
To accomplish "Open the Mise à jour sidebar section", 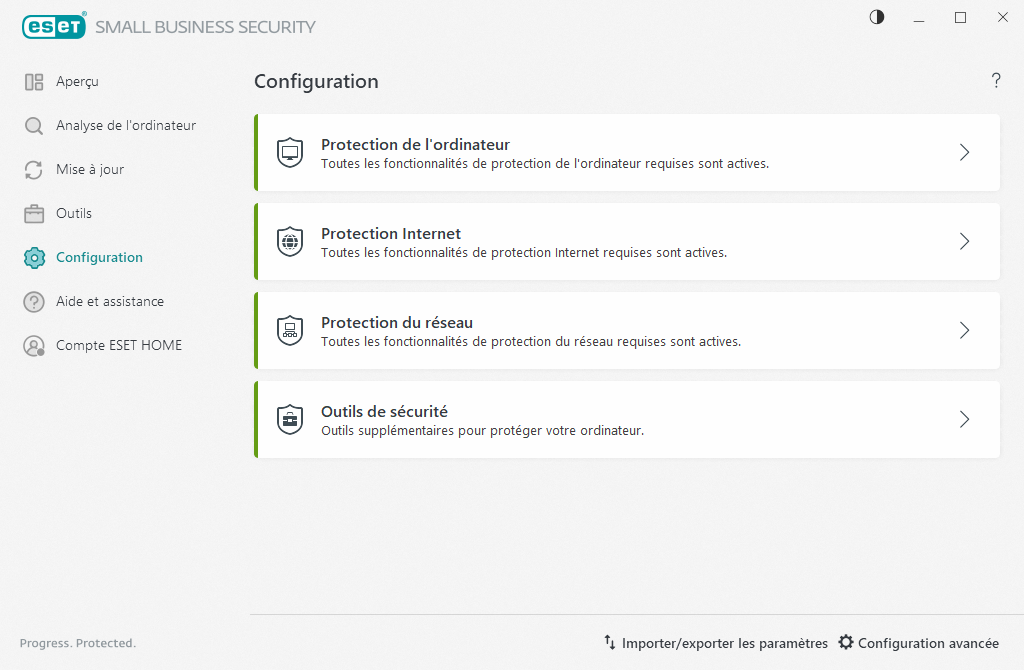I will point(90,170).
